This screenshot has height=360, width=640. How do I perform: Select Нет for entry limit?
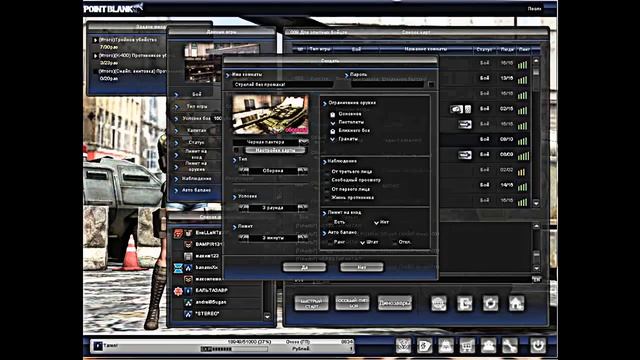tap(376, 223)
